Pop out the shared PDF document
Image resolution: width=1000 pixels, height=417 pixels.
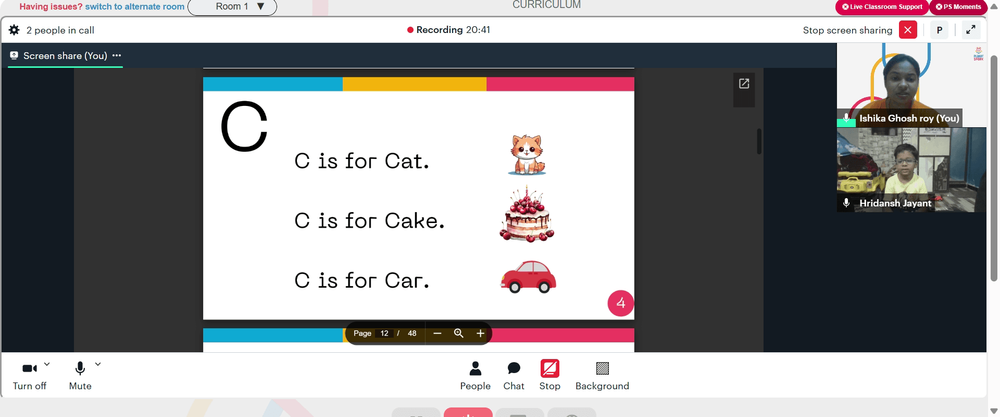point(744,84)
